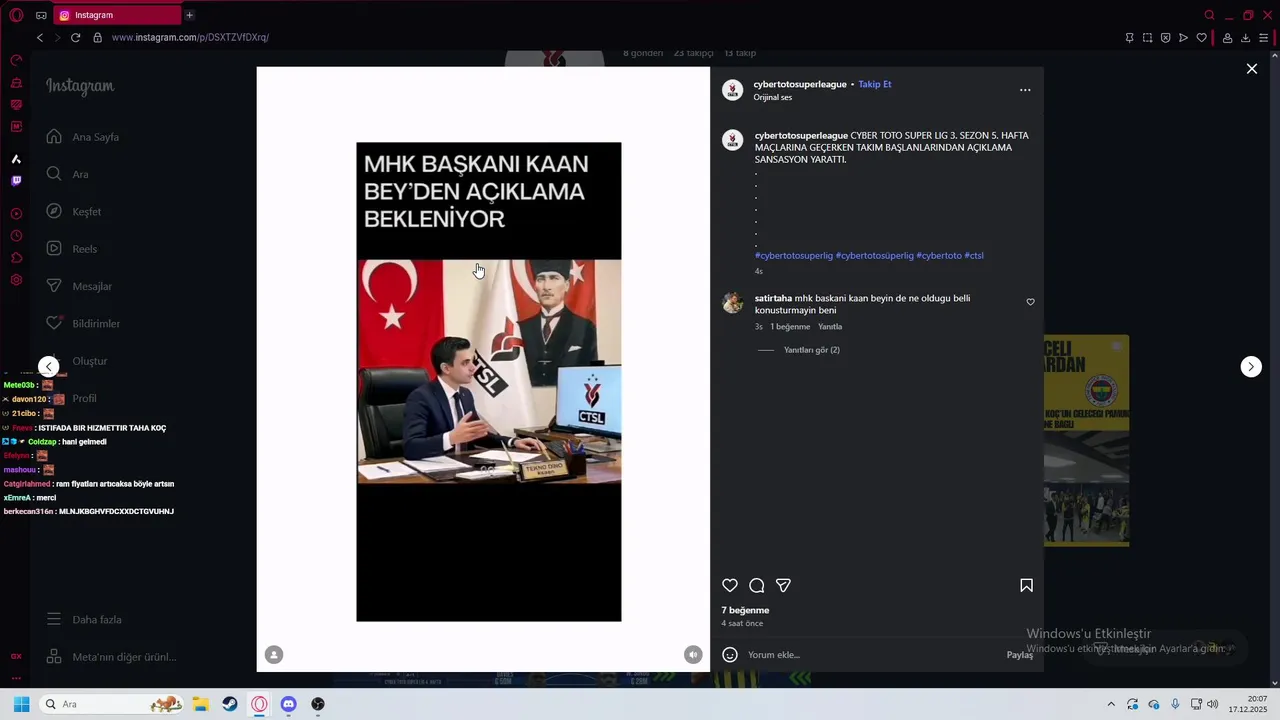Open the Opera GX main menu logo
The image size is (1280, 720).
16,15
